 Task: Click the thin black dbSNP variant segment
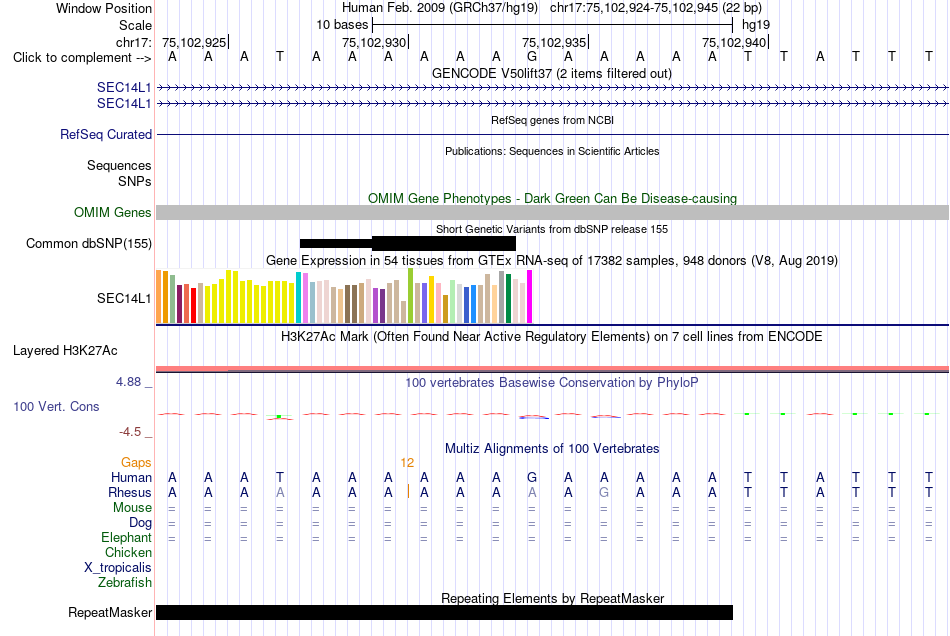[x=336, y=243]
